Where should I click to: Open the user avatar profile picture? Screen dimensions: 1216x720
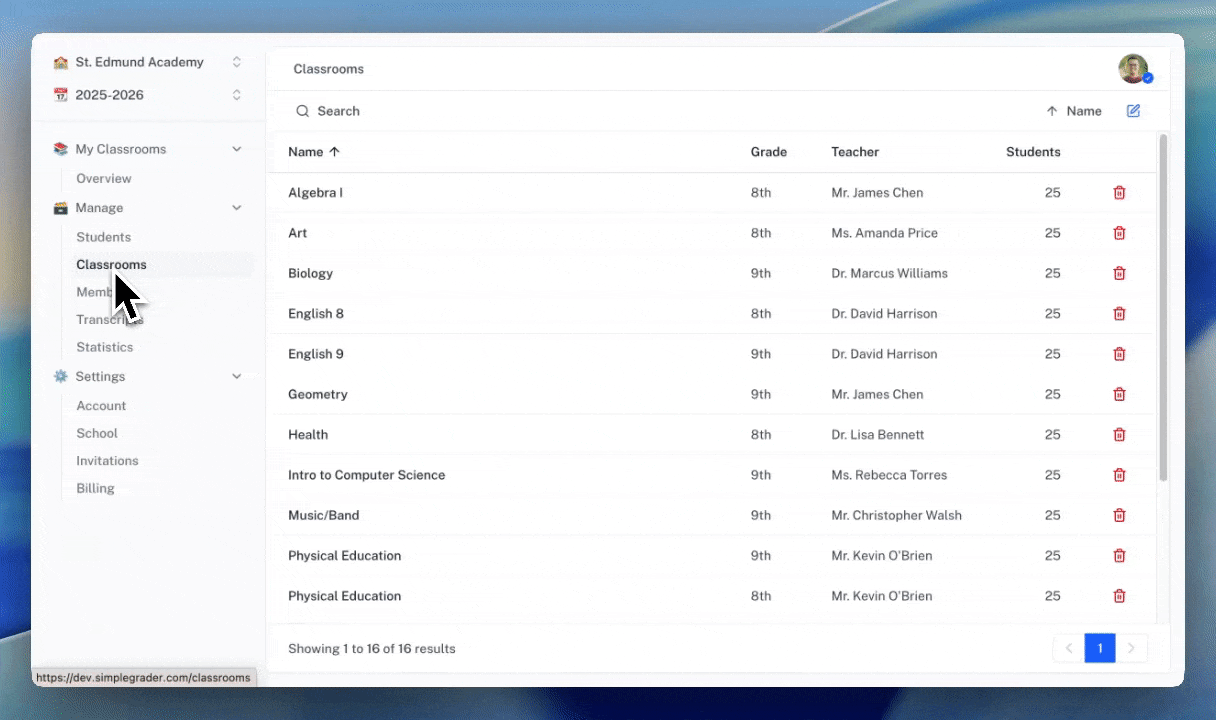pos(1133,68)
